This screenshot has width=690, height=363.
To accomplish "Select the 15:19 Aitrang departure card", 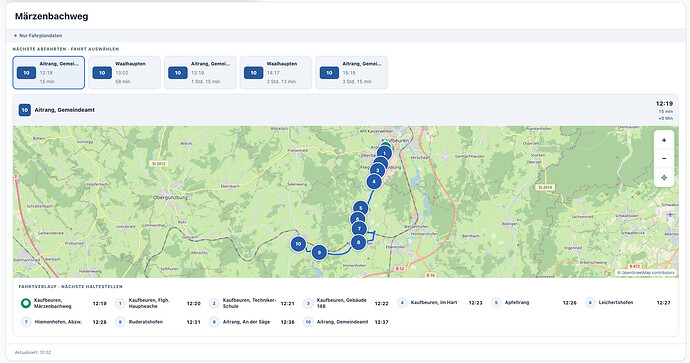I will pyautogui.click(x=352, y=73).
